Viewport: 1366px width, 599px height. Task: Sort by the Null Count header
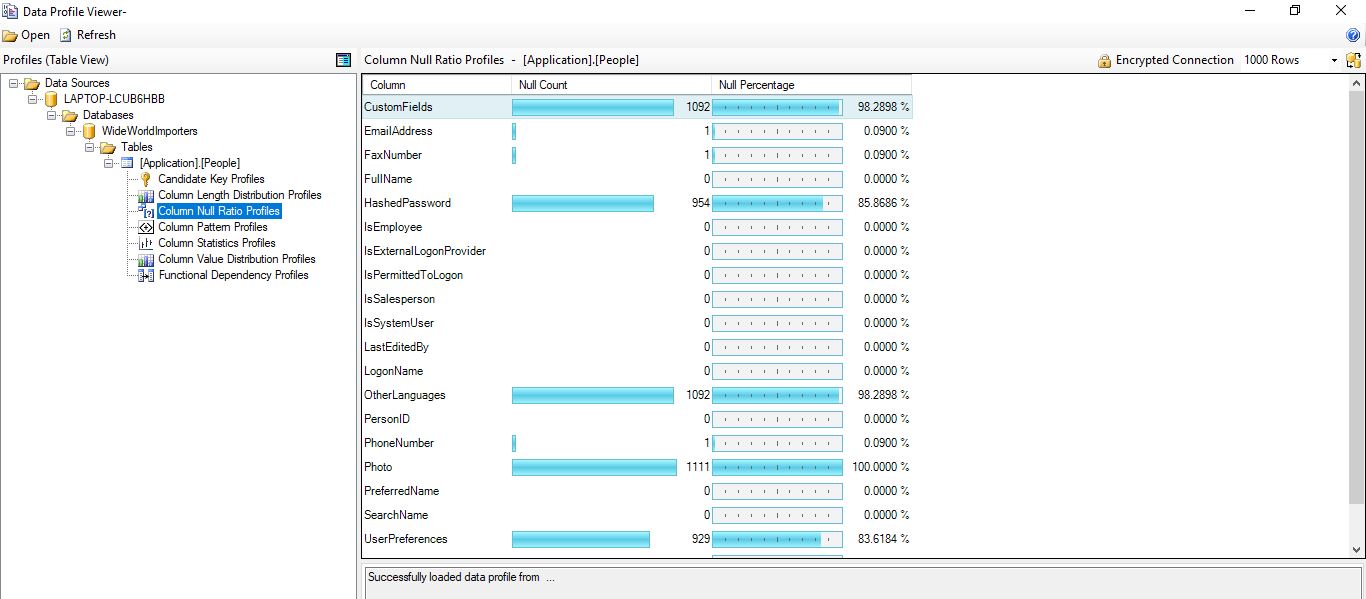click(x=611, y=85)
